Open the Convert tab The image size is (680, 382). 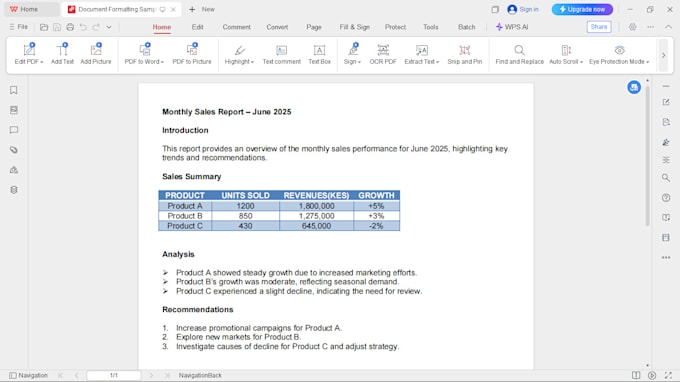pos(277,27)
